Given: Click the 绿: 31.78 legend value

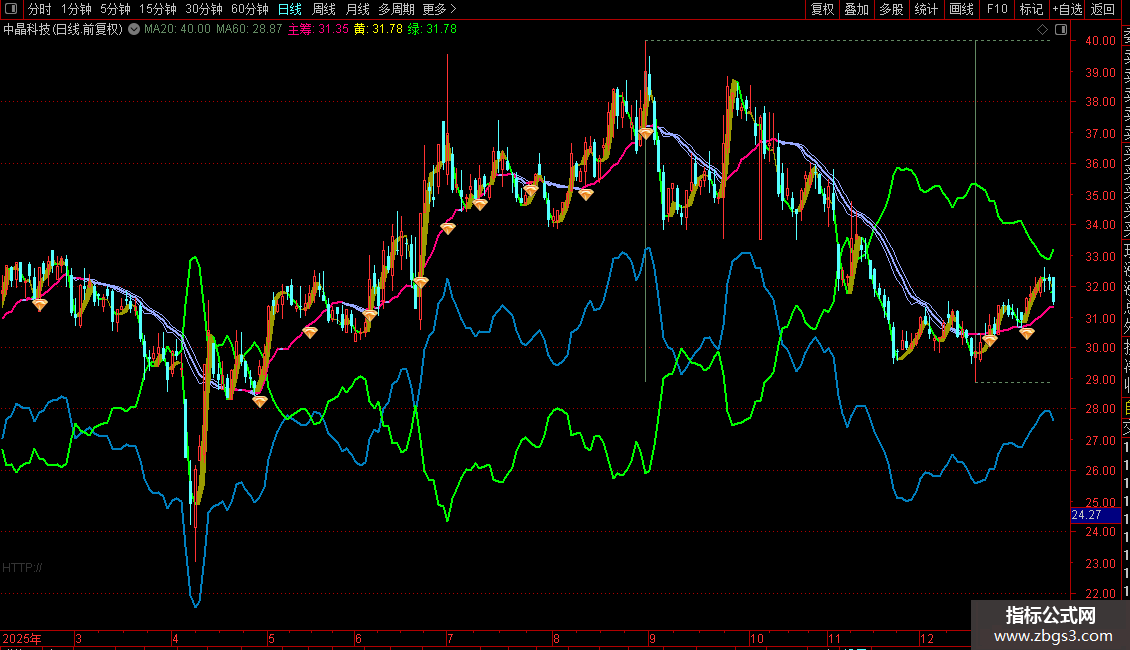Looking at the screenshot, I should click(x=432, y=30).
